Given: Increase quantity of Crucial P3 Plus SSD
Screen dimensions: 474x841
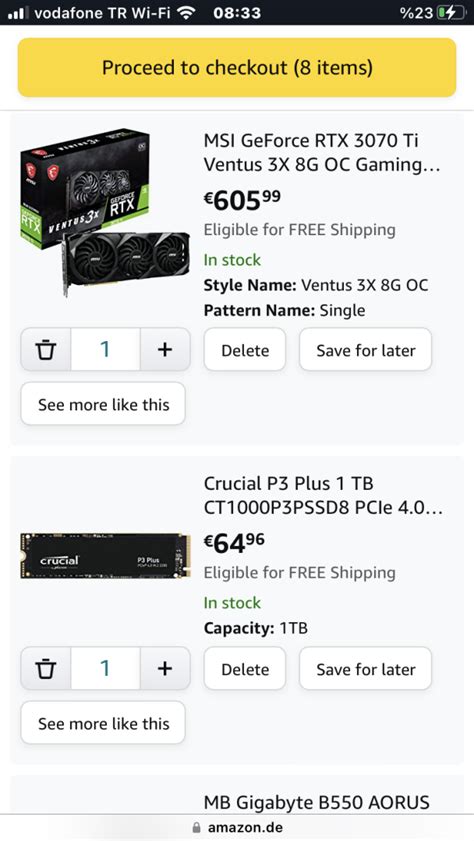Looking at the screenshot, I should (165, 668).
